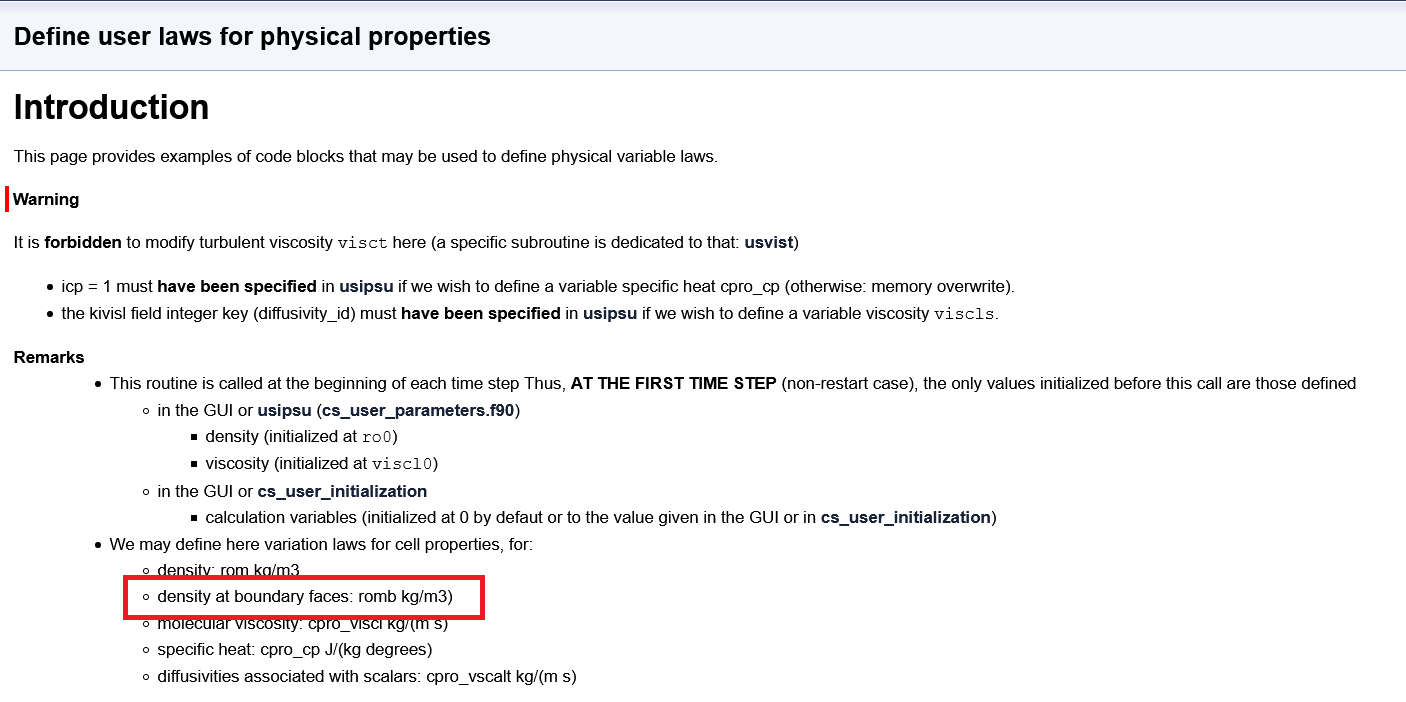This screenshot has height=702, width=1406.
Task: Click the bold 'AT THE FIRST TIME STEP' text
Action: 673,383
